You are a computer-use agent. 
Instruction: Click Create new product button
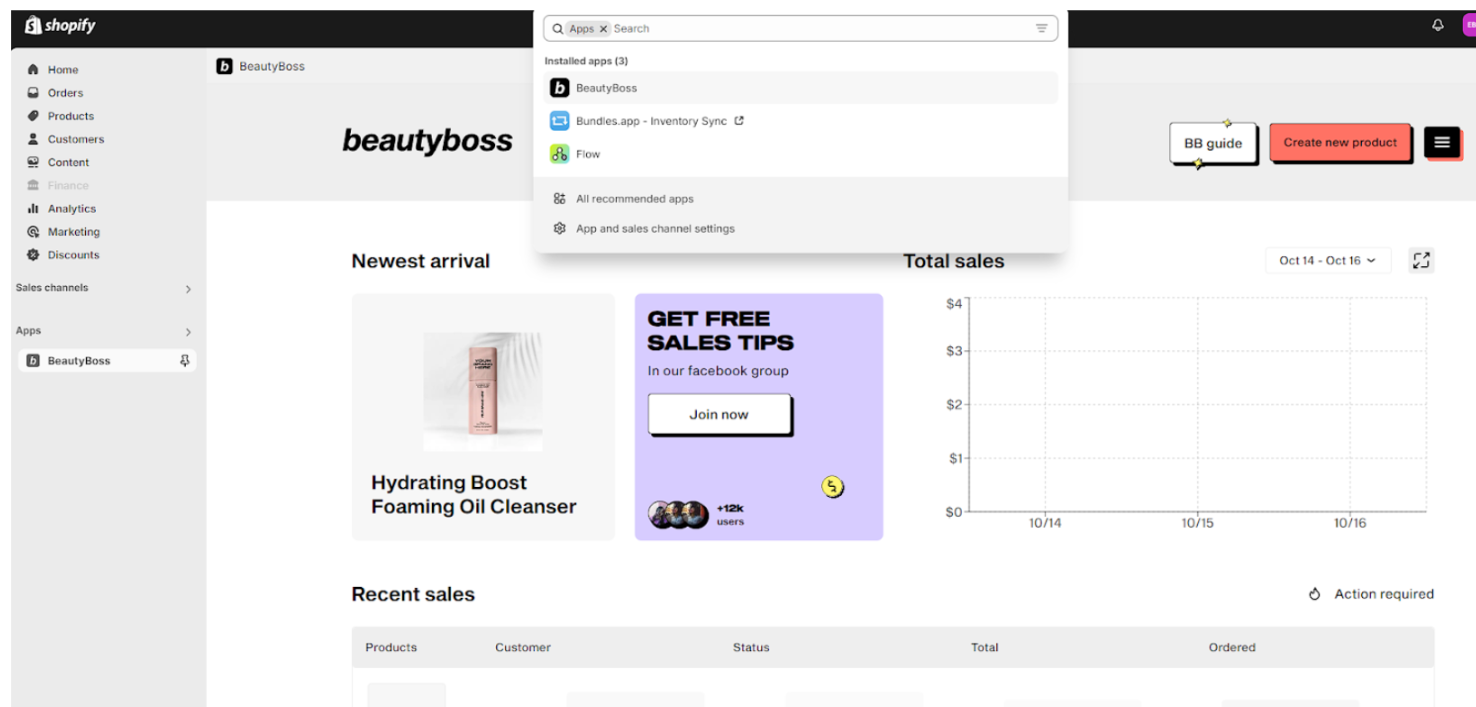click(1339, 143)
